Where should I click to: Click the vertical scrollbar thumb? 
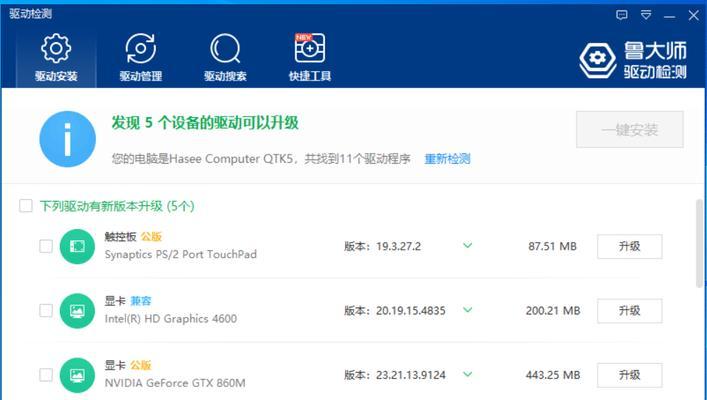(699, 243)
